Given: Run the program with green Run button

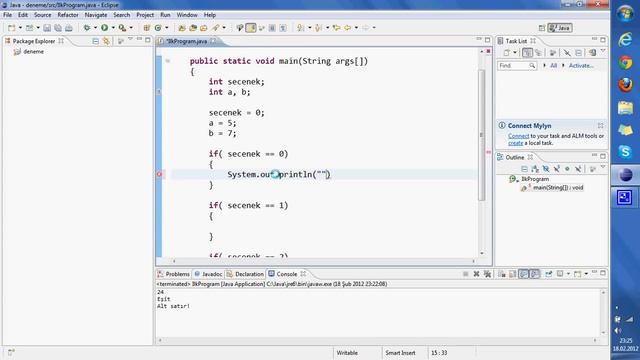Looking at the screenshot, I should click(x=104, y=28).
